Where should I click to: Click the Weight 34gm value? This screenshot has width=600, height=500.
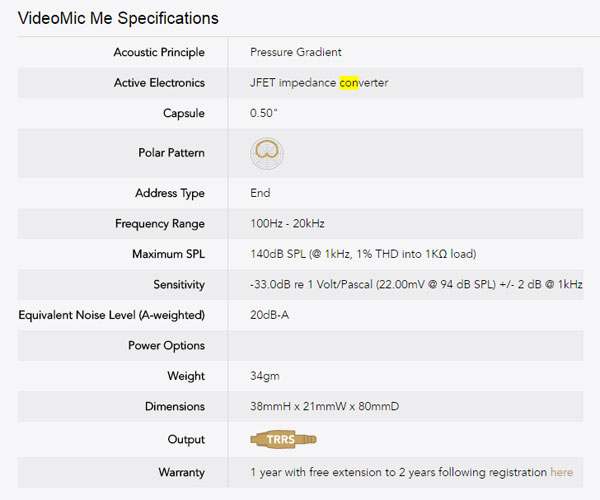265,376
